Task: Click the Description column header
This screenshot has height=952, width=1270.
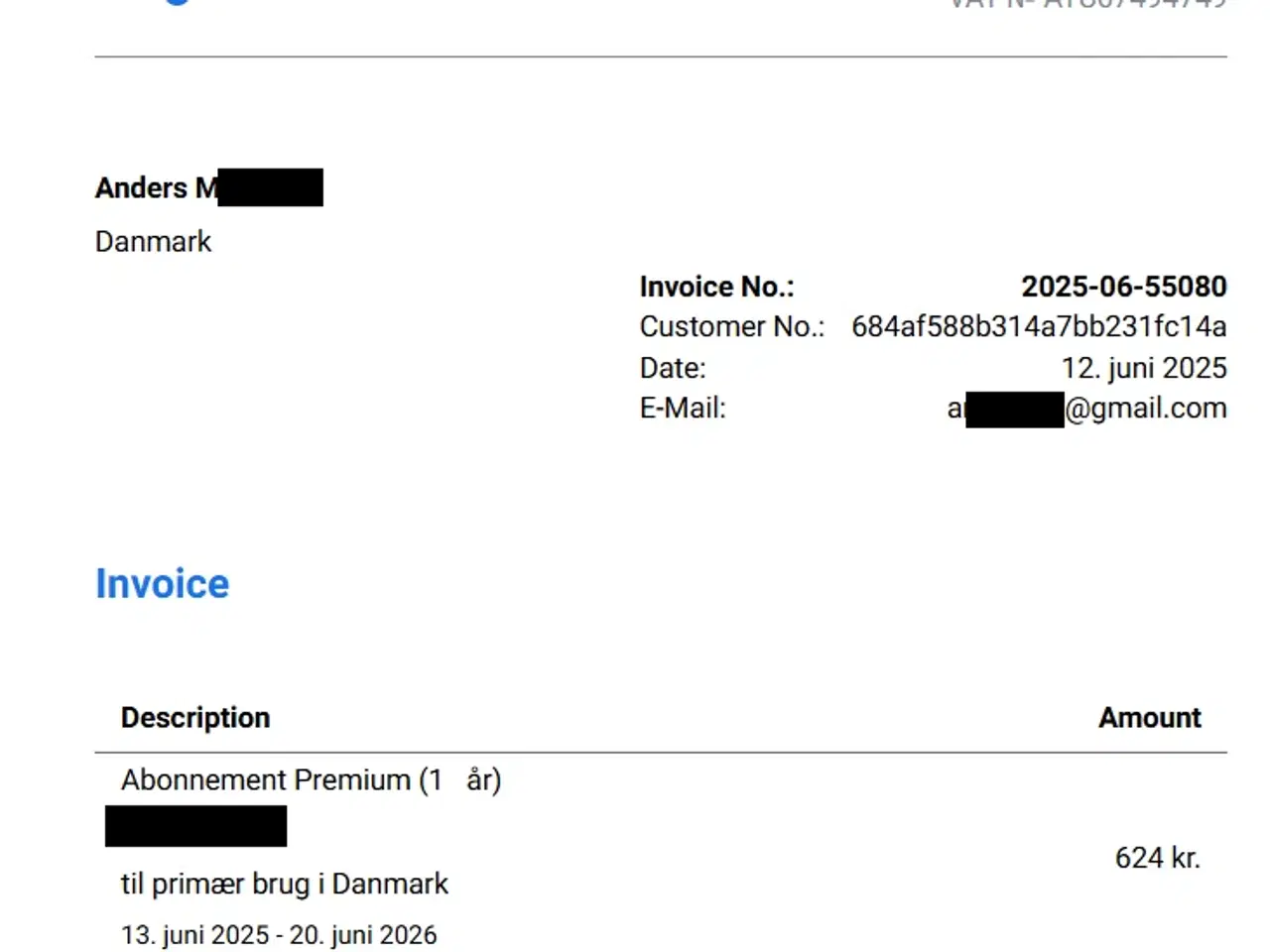Action: coord(195,717)
